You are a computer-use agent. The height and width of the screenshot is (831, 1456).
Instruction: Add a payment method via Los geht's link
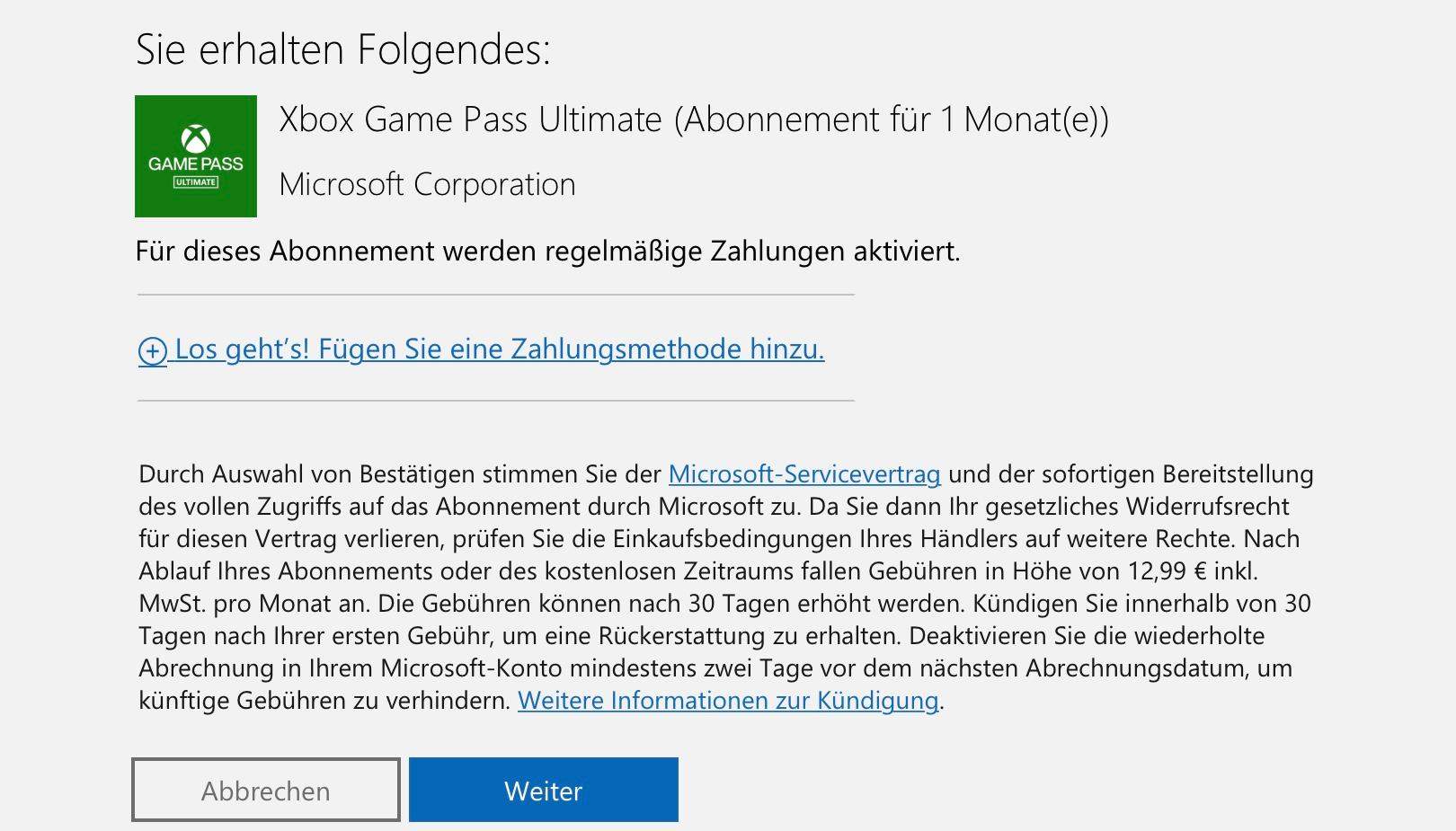click(500, 349)
